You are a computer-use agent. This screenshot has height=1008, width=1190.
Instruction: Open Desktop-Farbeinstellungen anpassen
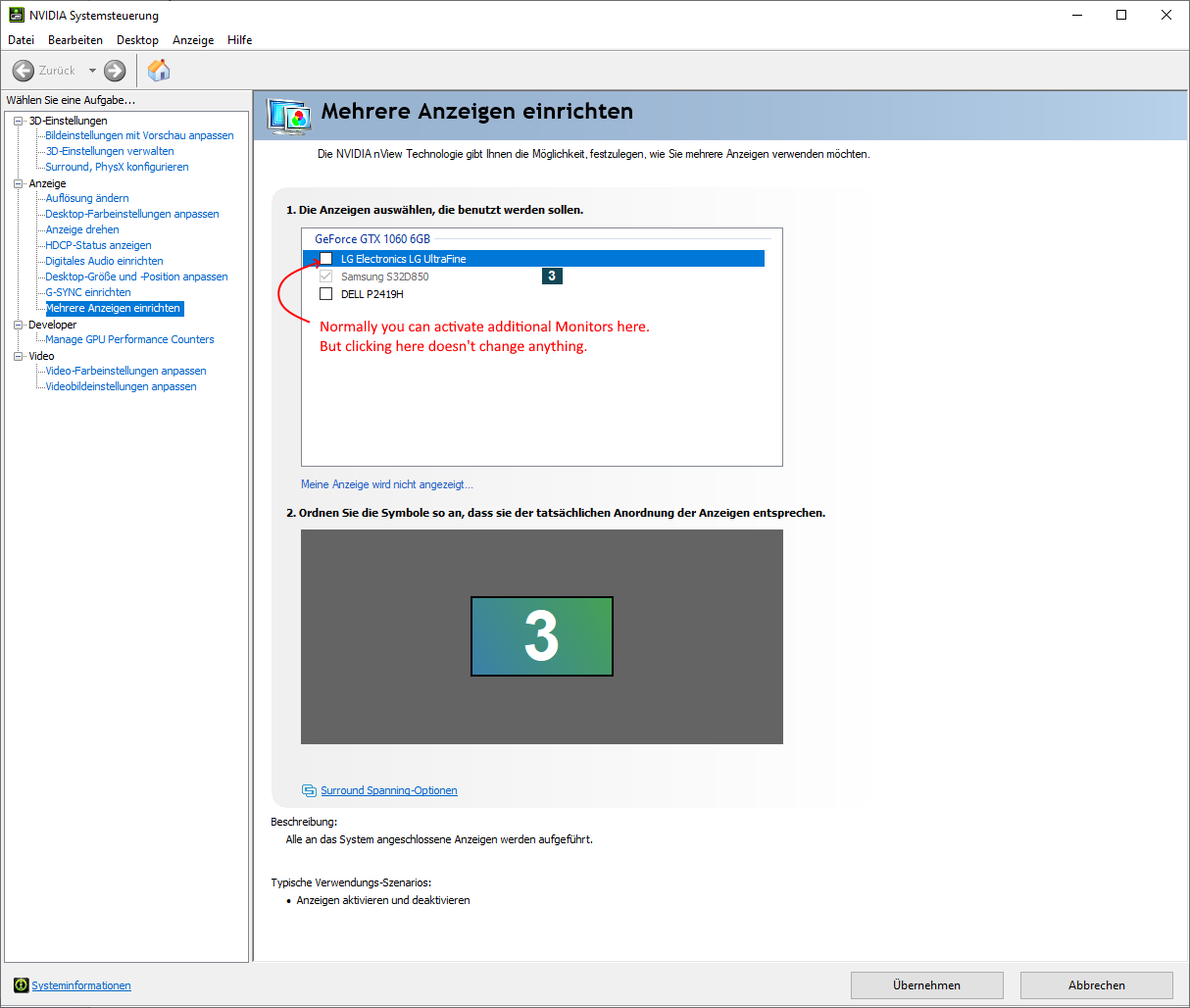132,214
